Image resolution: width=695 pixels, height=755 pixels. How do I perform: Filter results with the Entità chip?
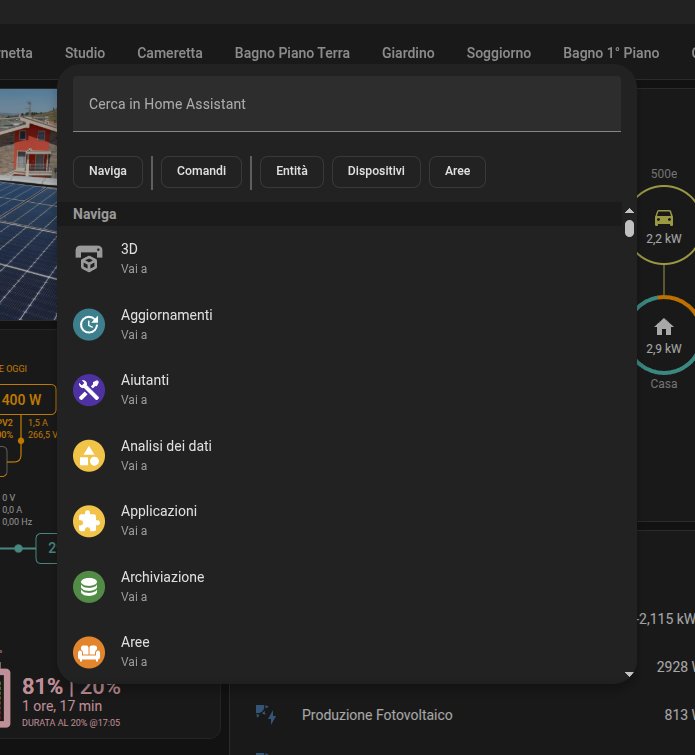click(x=292, y=171)
